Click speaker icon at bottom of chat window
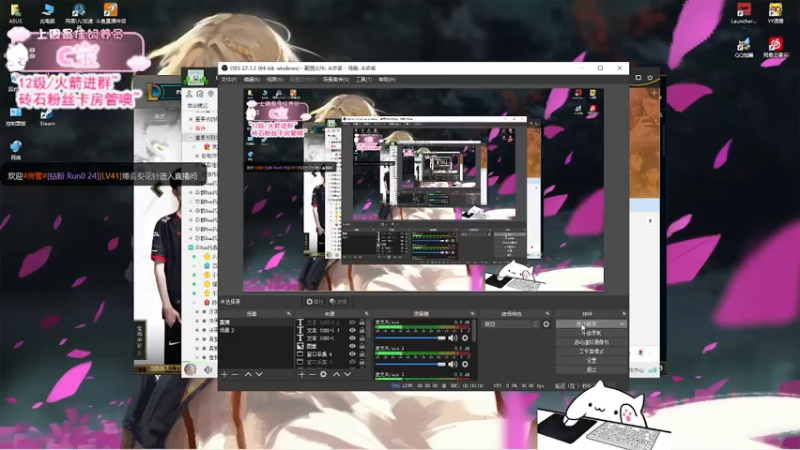The height and width of the screenshot is (450, 800). click(208, 369)
